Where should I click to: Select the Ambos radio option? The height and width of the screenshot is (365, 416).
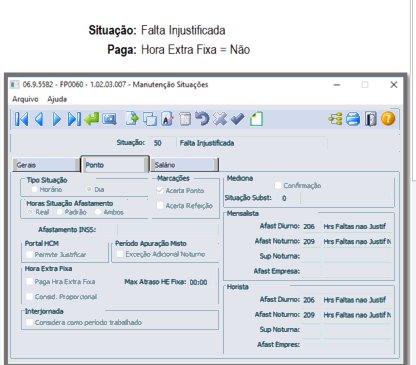point(98,212)
